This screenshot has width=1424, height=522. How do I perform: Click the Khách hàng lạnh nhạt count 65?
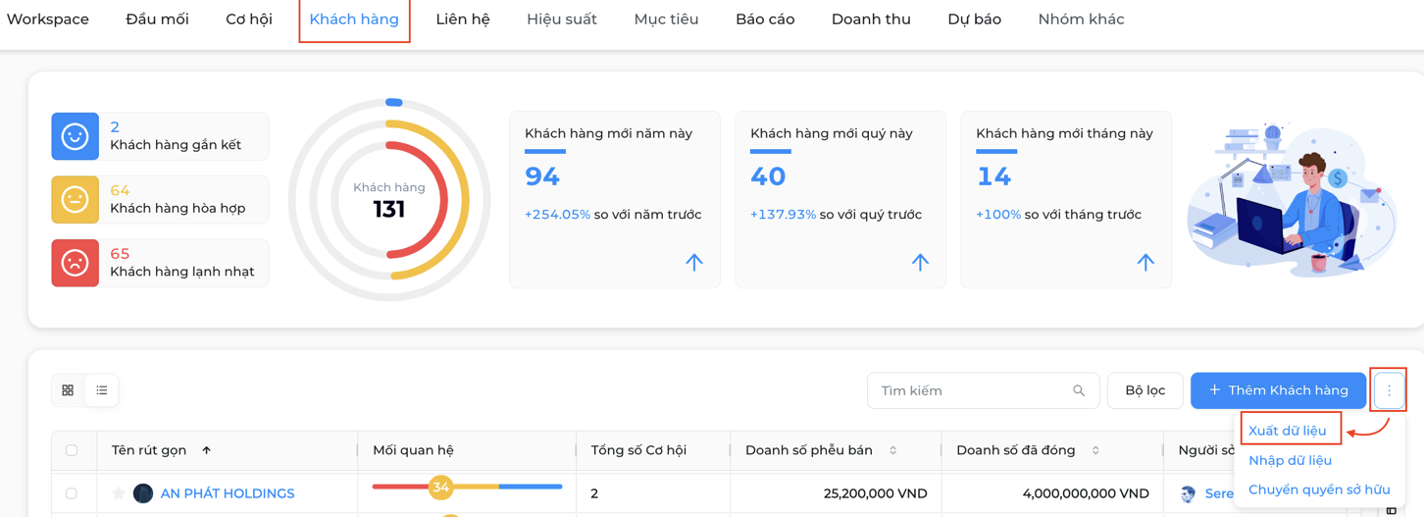click(120, 253)
